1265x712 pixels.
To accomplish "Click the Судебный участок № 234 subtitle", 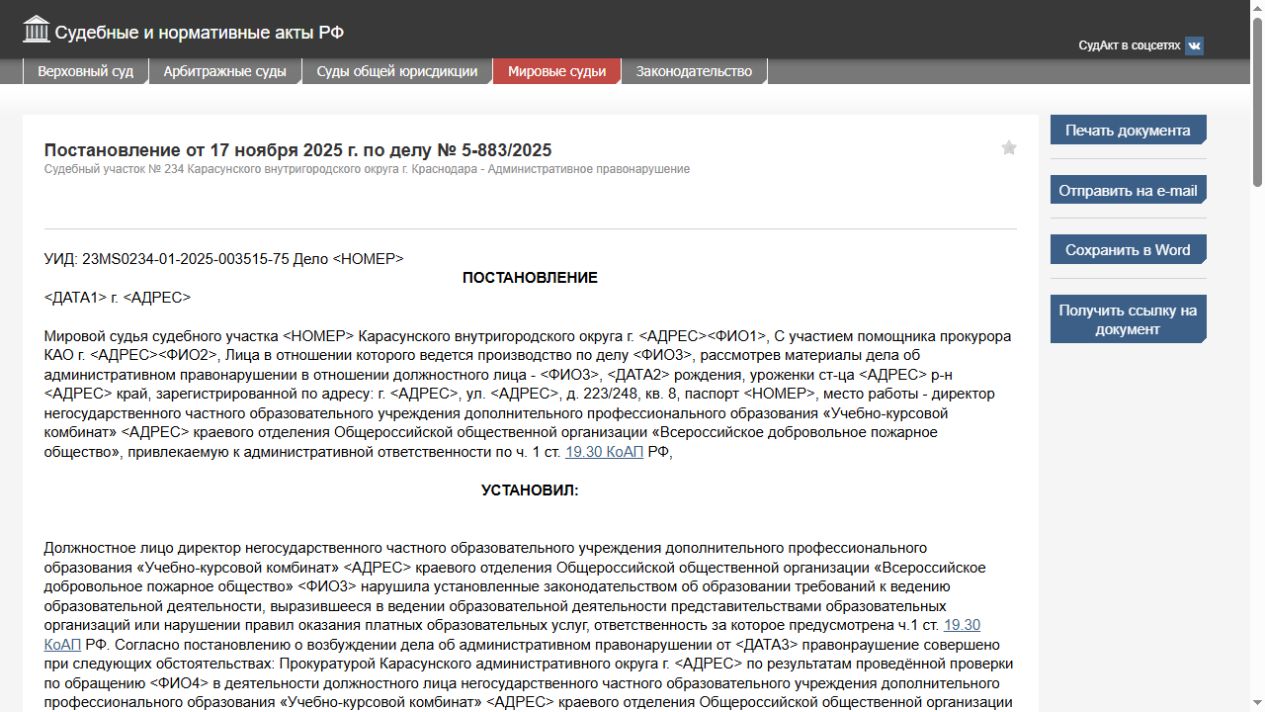I will coord(367,169).
